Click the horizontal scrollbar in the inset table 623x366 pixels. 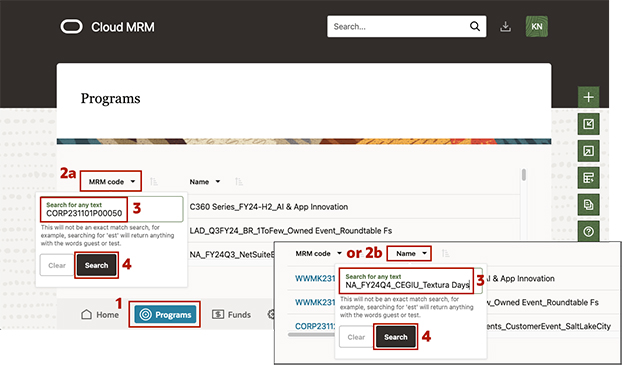coord(311,335)
